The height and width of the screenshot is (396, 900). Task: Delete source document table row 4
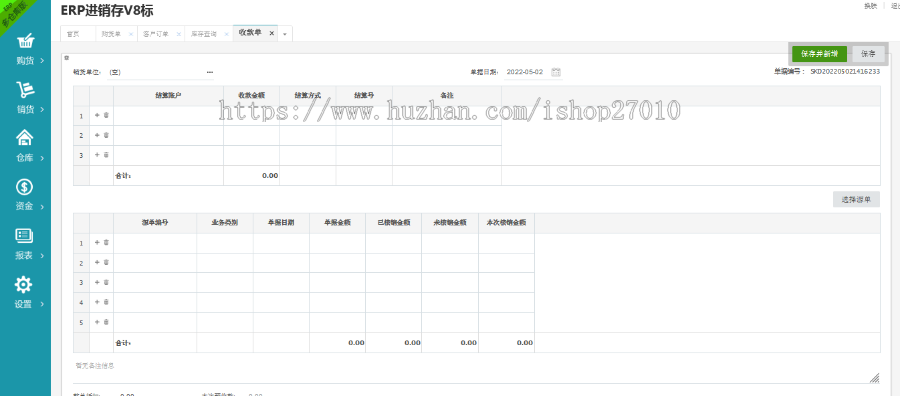(x=106, y=302)
